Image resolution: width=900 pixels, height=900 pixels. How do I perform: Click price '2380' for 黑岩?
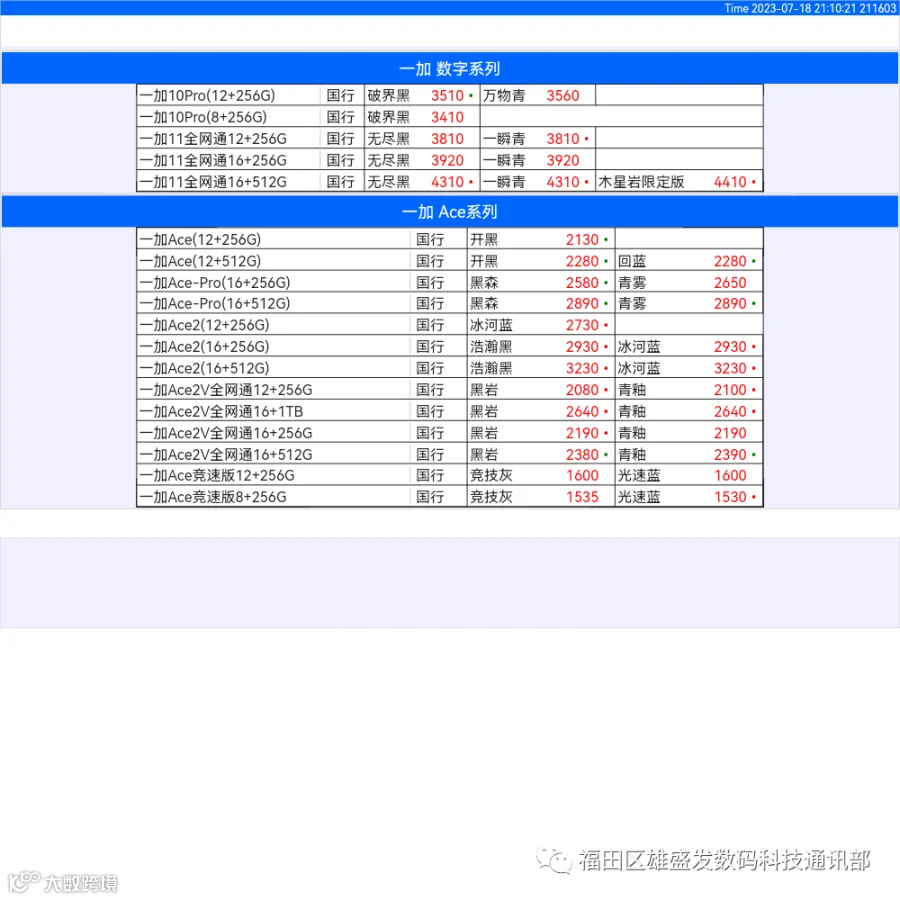pyautogui.click(x=582, y=455)
